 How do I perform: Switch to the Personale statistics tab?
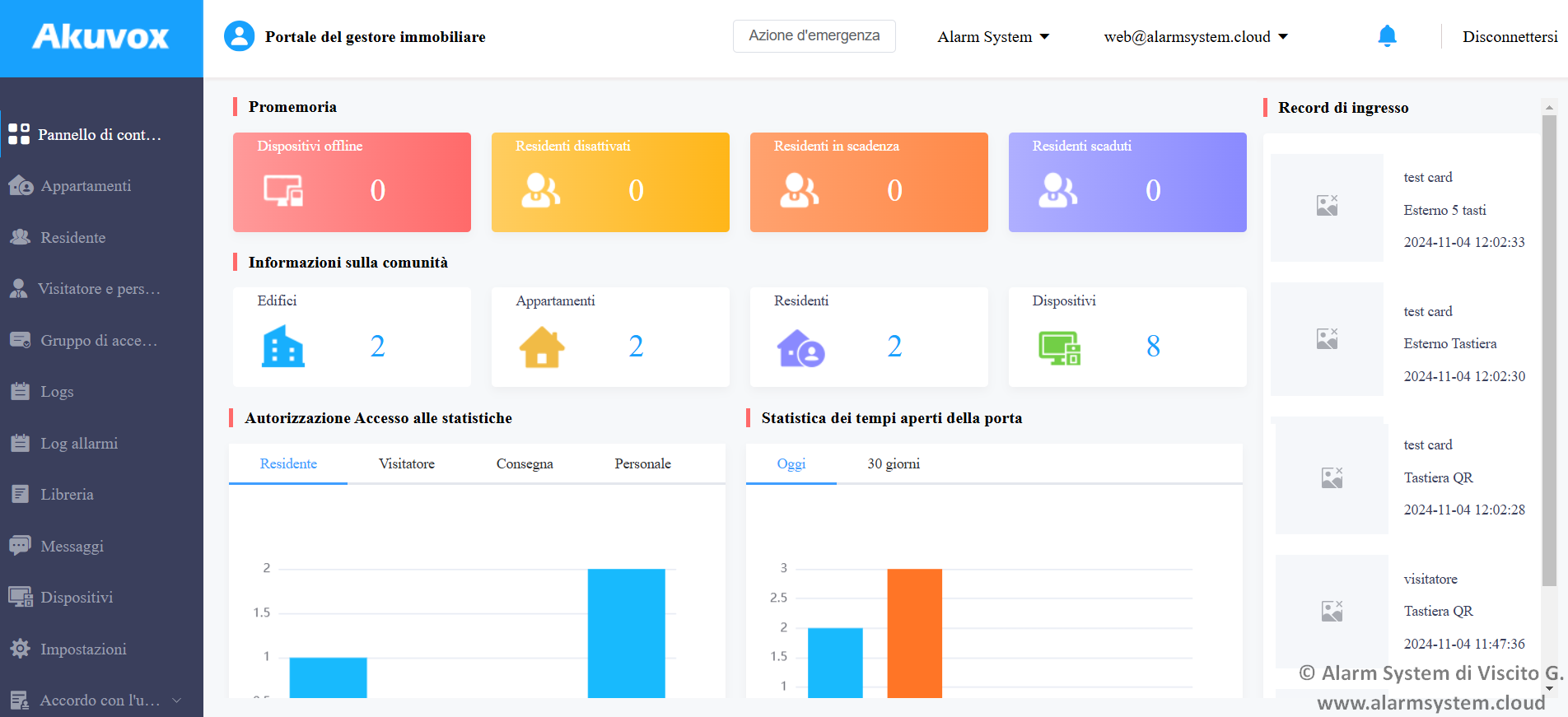(642, 463)
